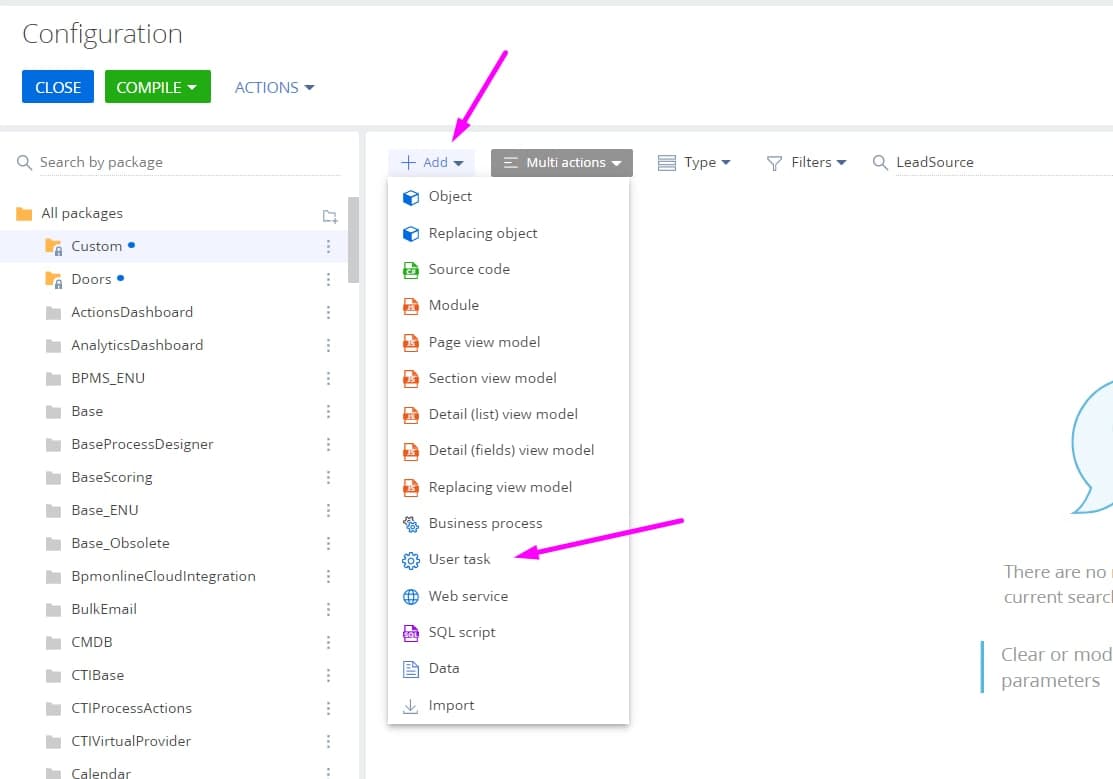Open three-dot menu for BaseScoring package
Viewport: 1113px width, 779px height.
(328, 477)
